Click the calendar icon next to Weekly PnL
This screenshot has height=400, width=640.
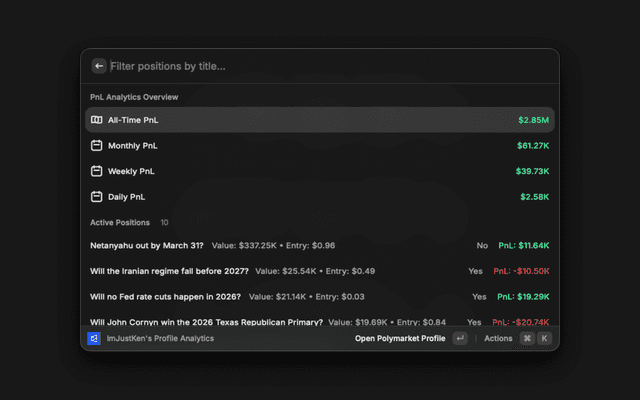point(97,171)
